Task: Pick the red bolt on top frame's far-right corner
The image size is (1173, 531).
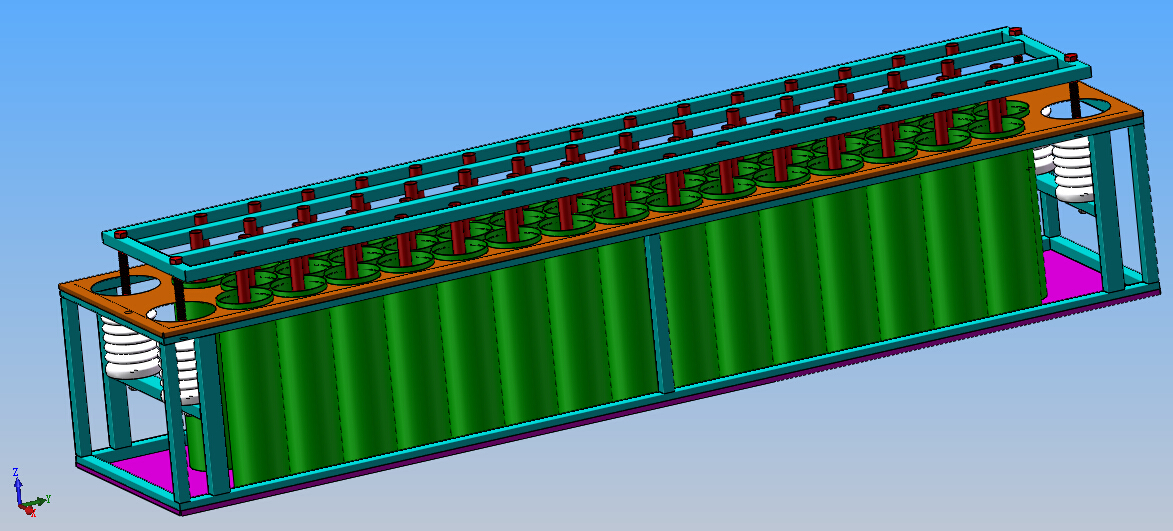Action: pos(1014,32)
